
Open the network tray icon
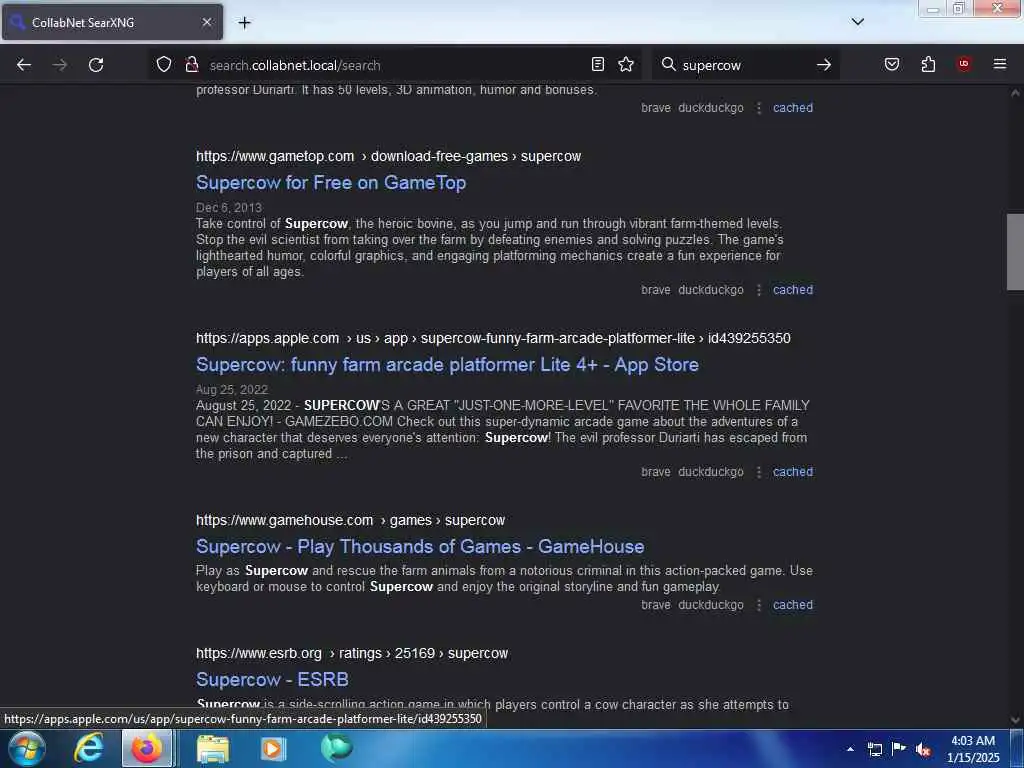pyautogui.click(x=874, y=749)
